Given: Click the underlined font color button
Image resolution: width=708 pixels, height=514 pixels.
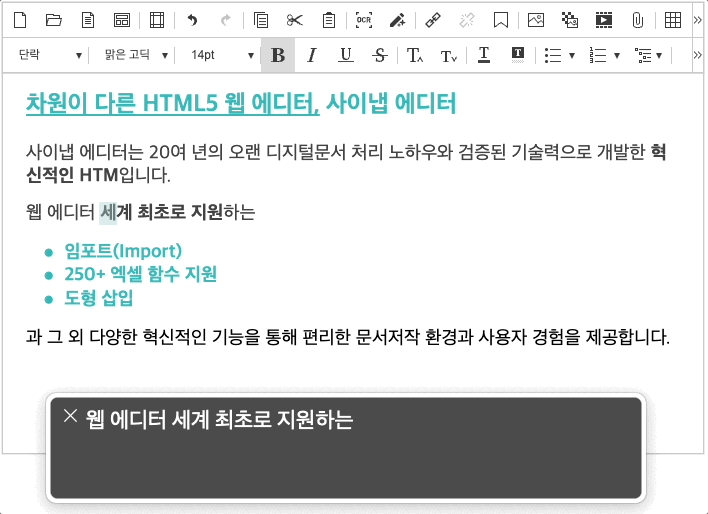Looking at the screenshot, I should [484, 55].
